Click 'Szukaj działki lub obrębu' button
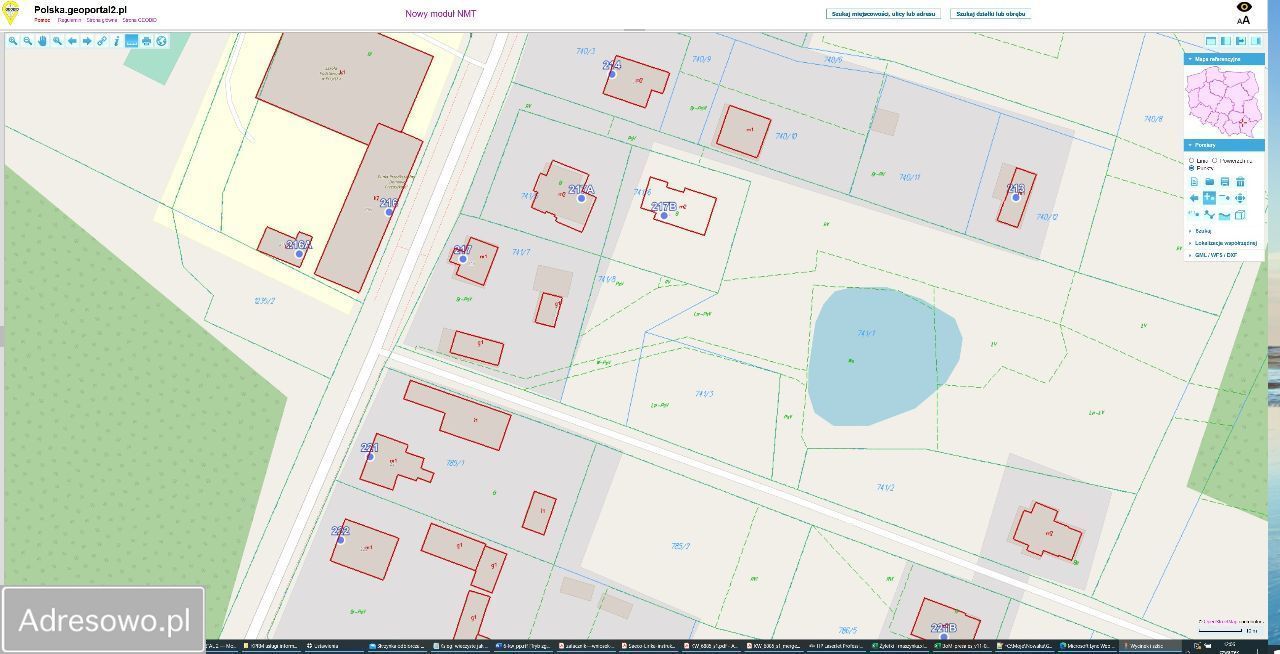 (990, 14)
